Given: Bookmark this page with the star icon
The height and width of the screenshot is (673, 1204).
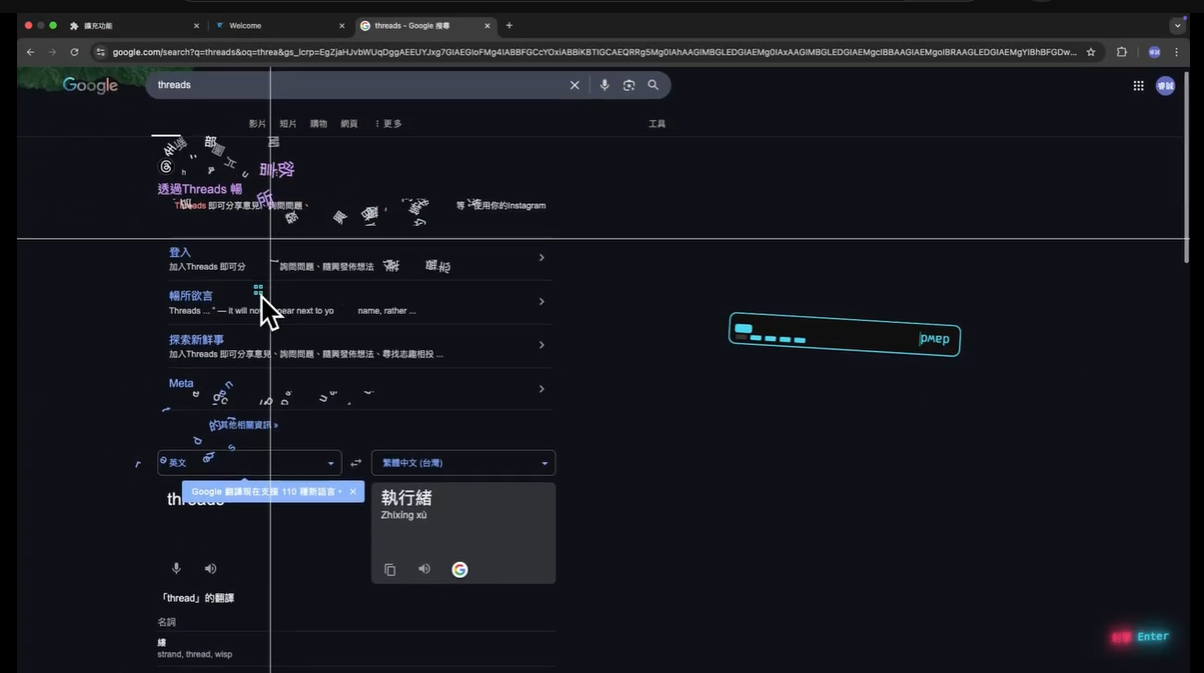Looking at the screenshot, I should click(1091, 52).
